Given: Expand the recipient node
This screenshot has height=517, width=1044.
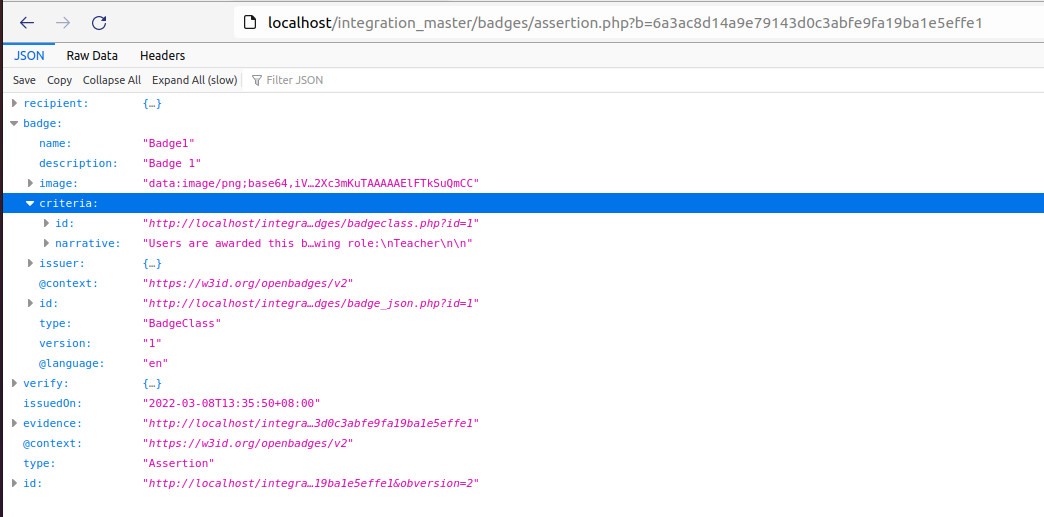Looking at the screenshot, I should pyautogui.click(x=15, y=103).
